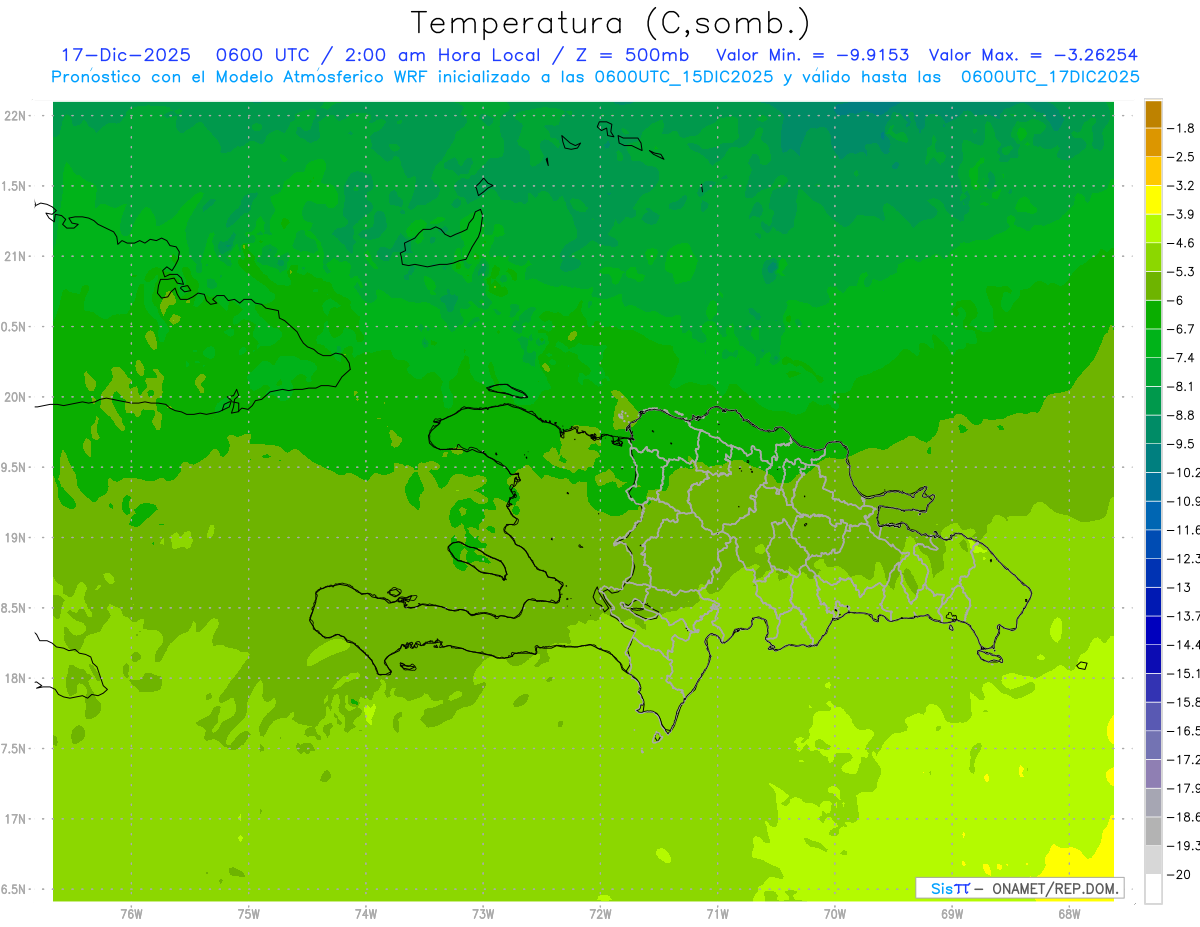
Task: Click the gray swatch between -18.6 and -19.3
Action: tap(1153, 831)
